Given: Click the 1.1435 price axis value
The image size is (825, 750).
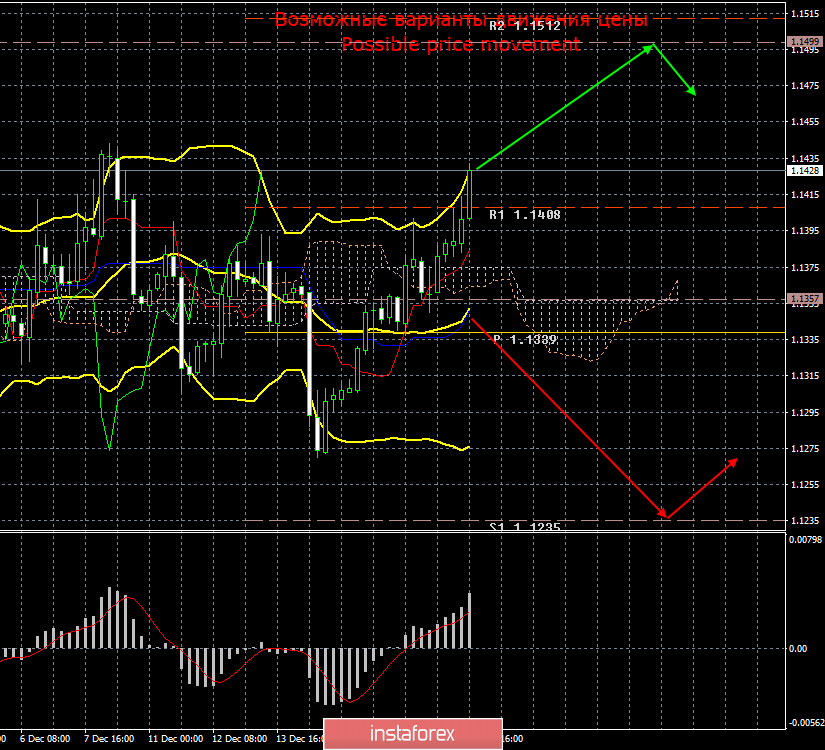Looking at the screenshot, I should pyautogui.click(x=805, y=158).
